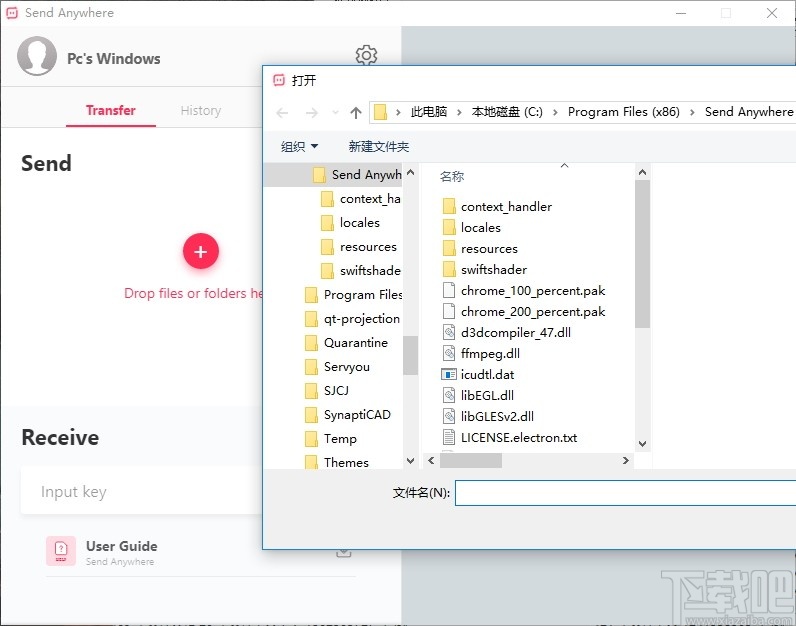Click the back navigation arrow in dialog
This screenshot has width=796, height=626.
coord(282,113)
